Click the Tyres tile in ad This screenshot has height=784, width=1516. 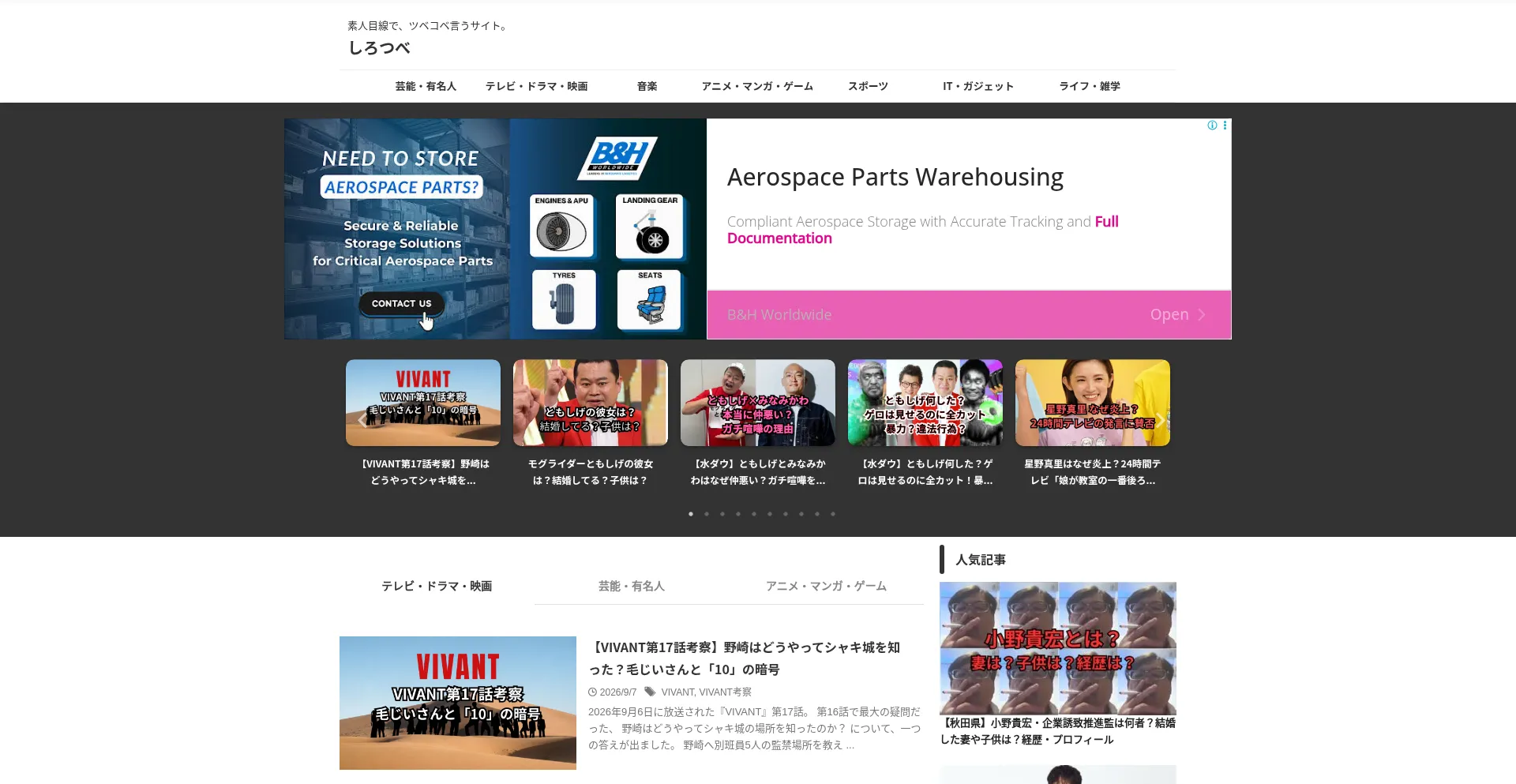[564, 299]
